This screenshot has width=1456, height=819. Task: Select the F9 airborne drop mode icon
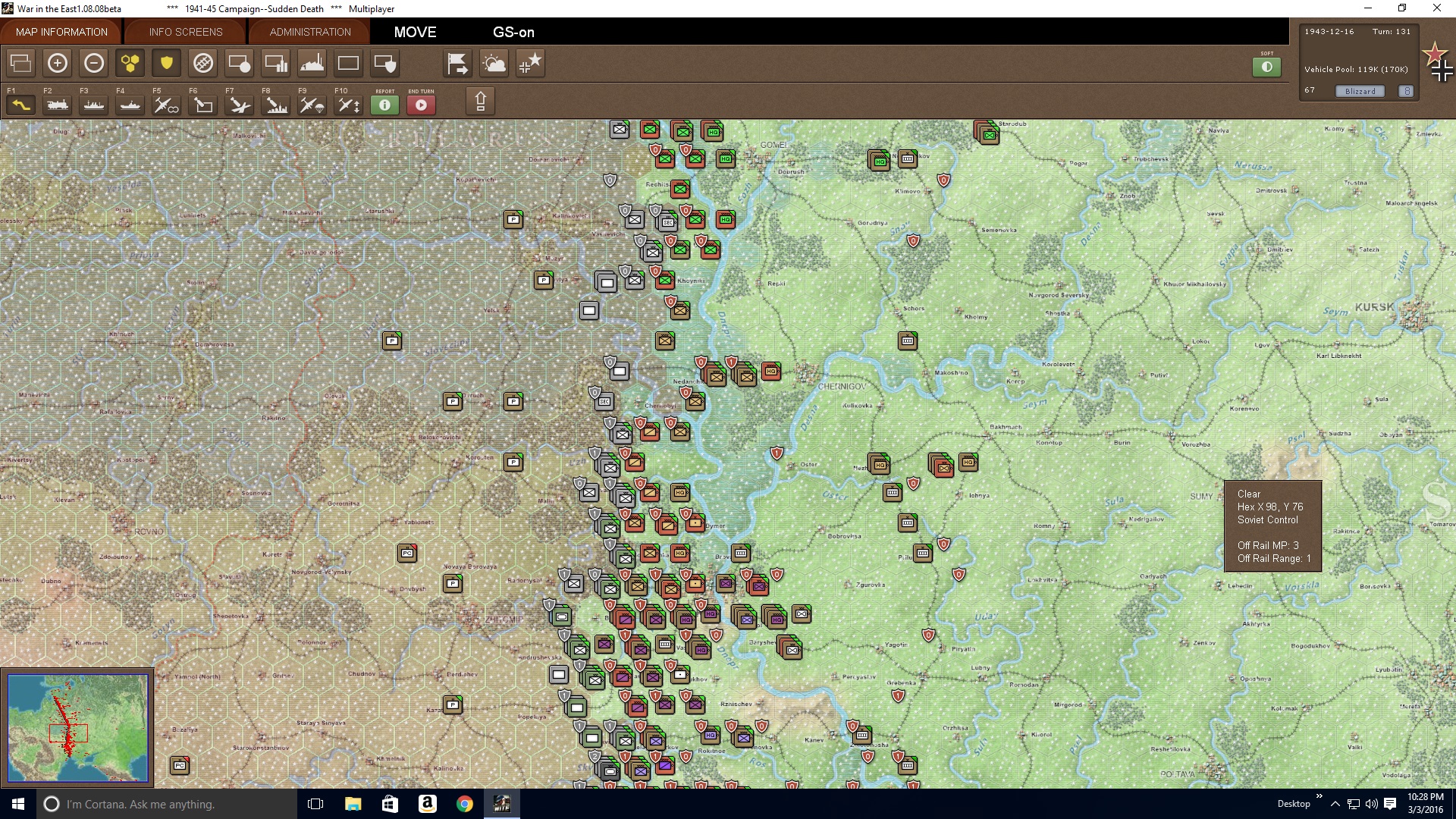pyautogui.click(x=311, y=105)
